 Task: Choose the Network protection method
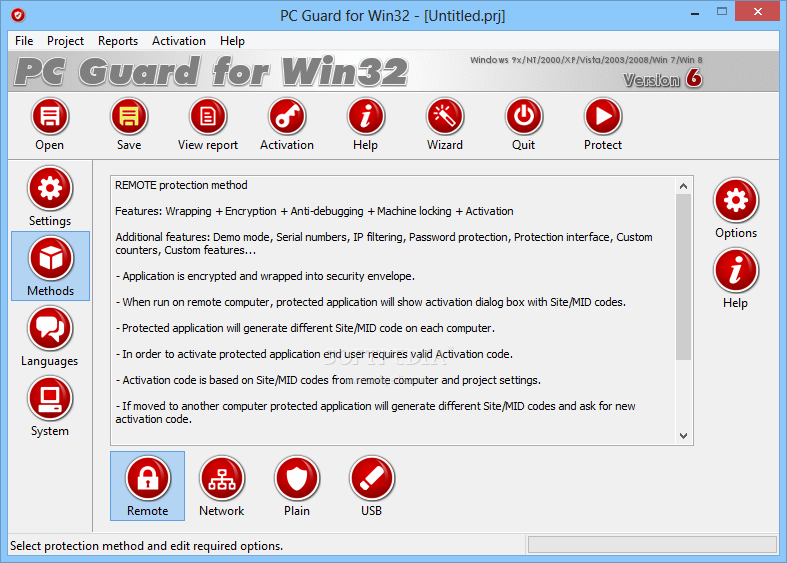pos(222,486)
